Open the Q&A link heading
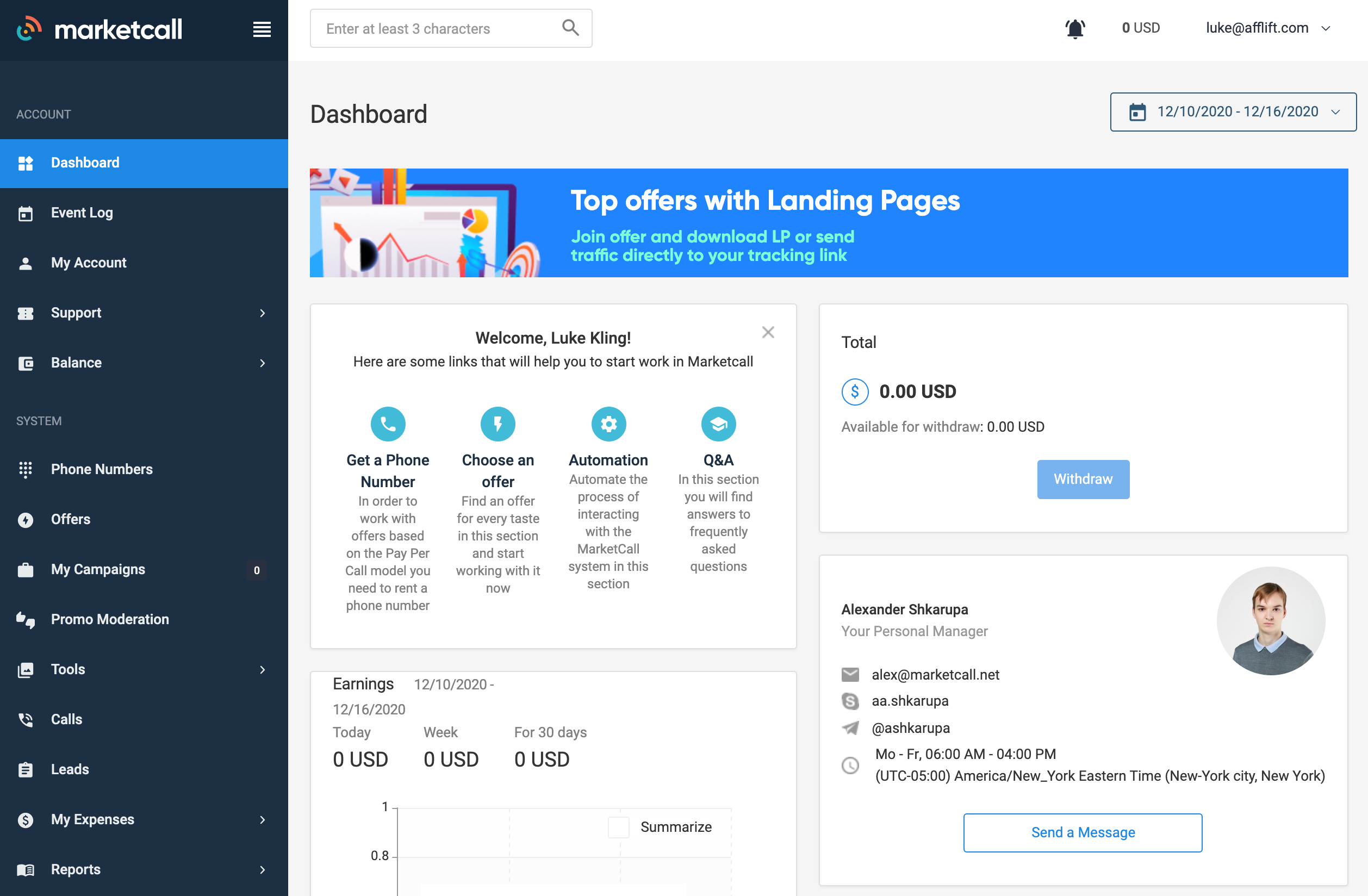Image resolution: width=1368 pixels, height=896 pixels. [718, 461]
